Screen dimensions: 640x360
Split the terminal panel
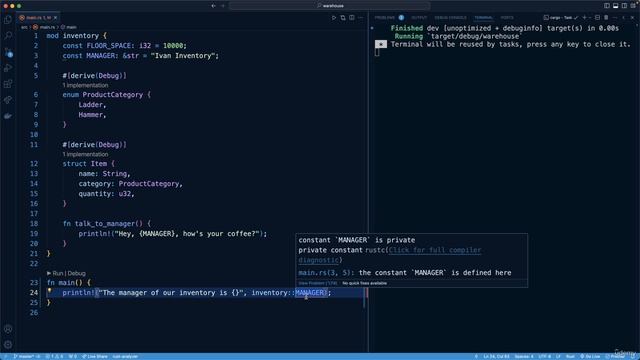coord(598,18)
